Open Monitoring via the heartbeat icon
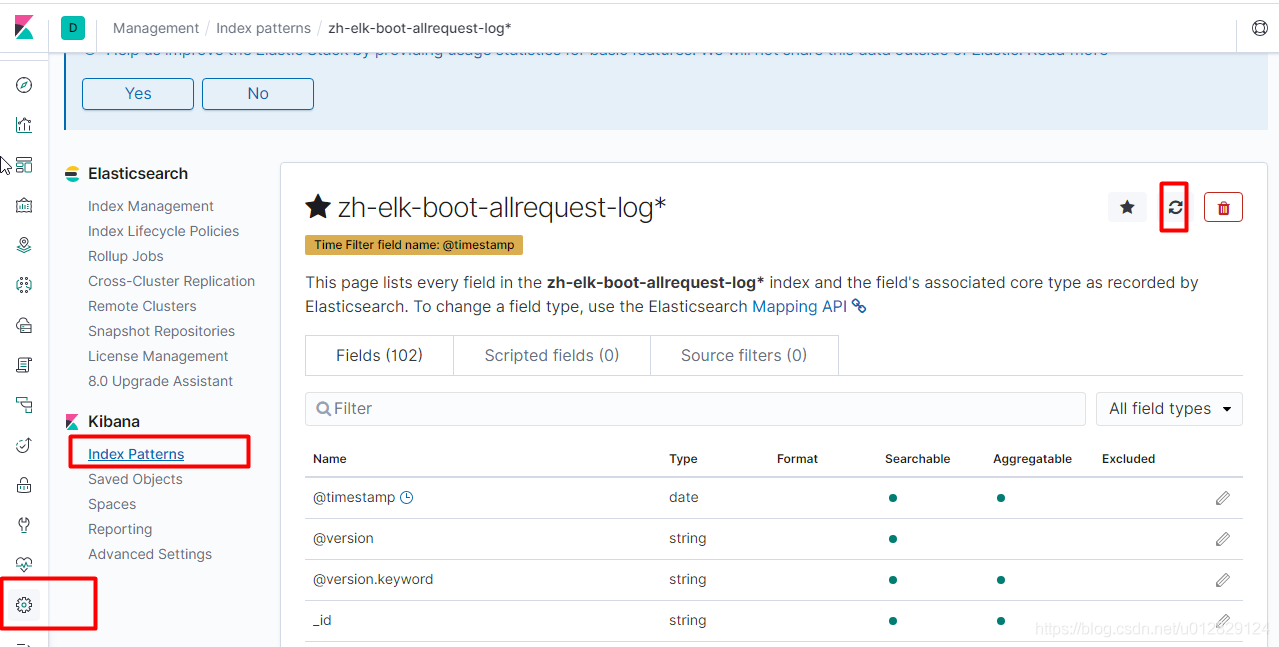The width and height of the screenshot is (1279, 647). [25, 565]
